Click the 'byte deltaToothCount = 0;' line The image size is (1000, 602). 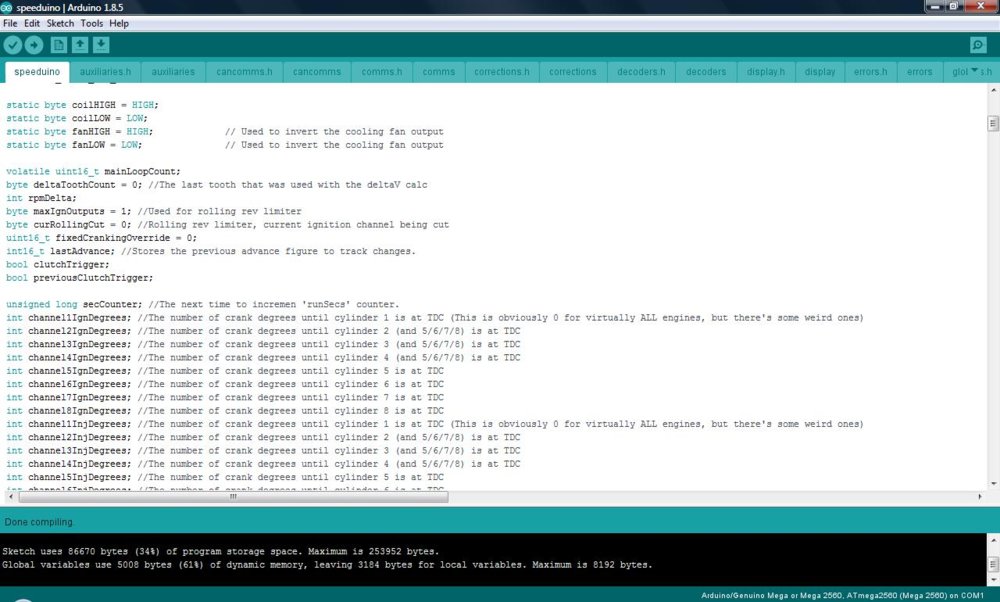[217, 184]
